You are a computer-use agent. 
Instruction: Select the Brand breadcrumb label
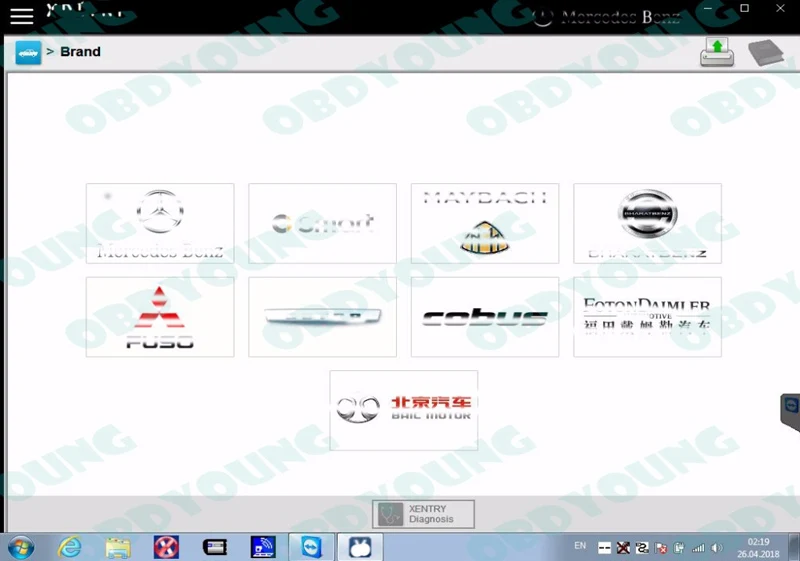point(80,52)
